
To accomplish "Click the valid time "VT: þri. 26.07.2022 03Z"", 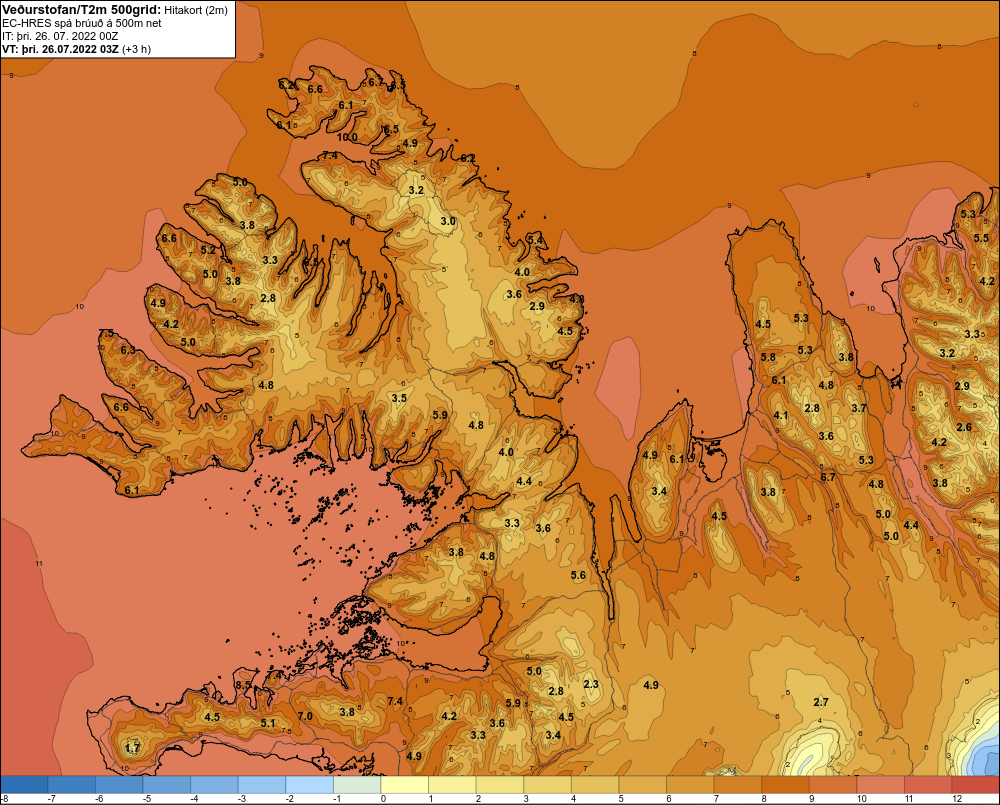I will click(60, 49).
